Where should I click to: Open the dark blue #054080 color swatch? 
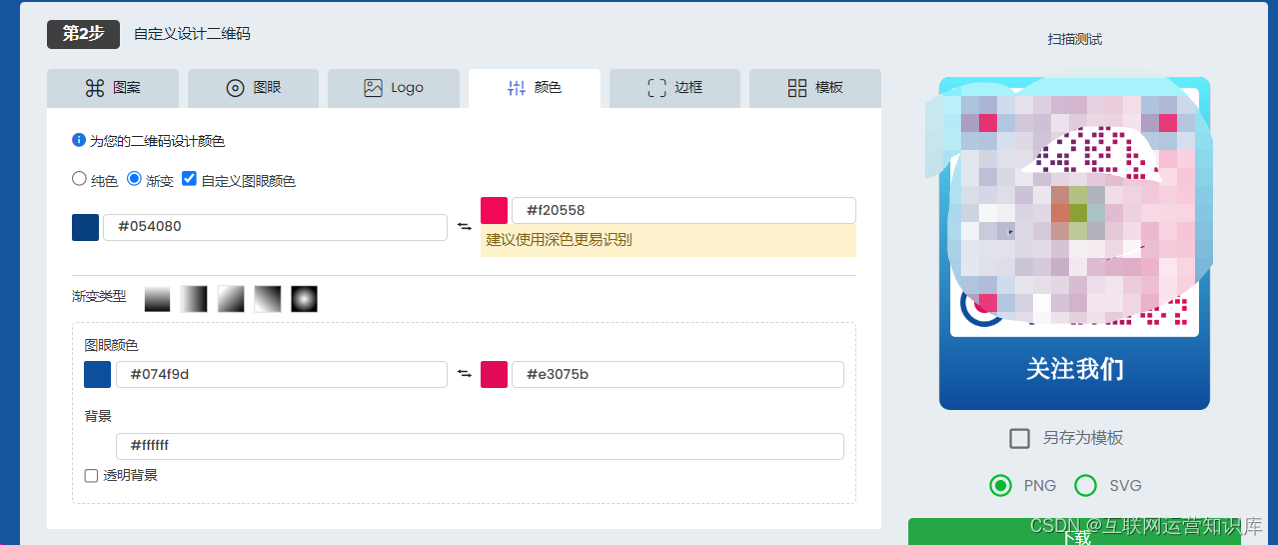click(85, 227)
